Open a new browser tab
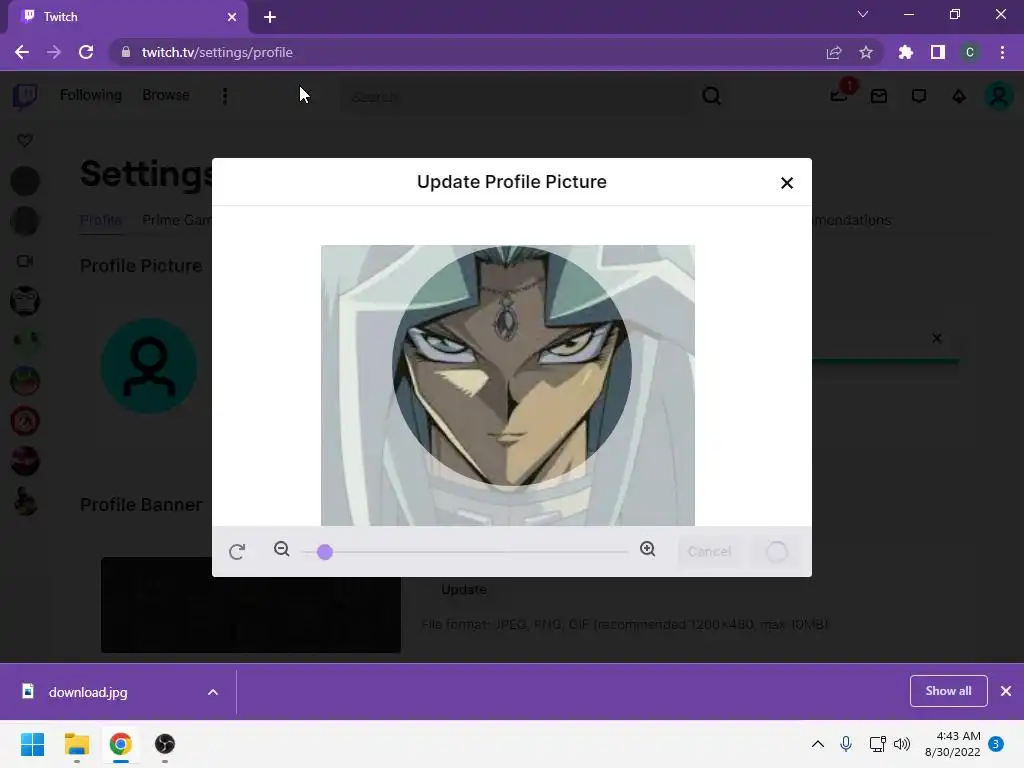The height and width of the screenshot is (768, 1024). (270, 17)
